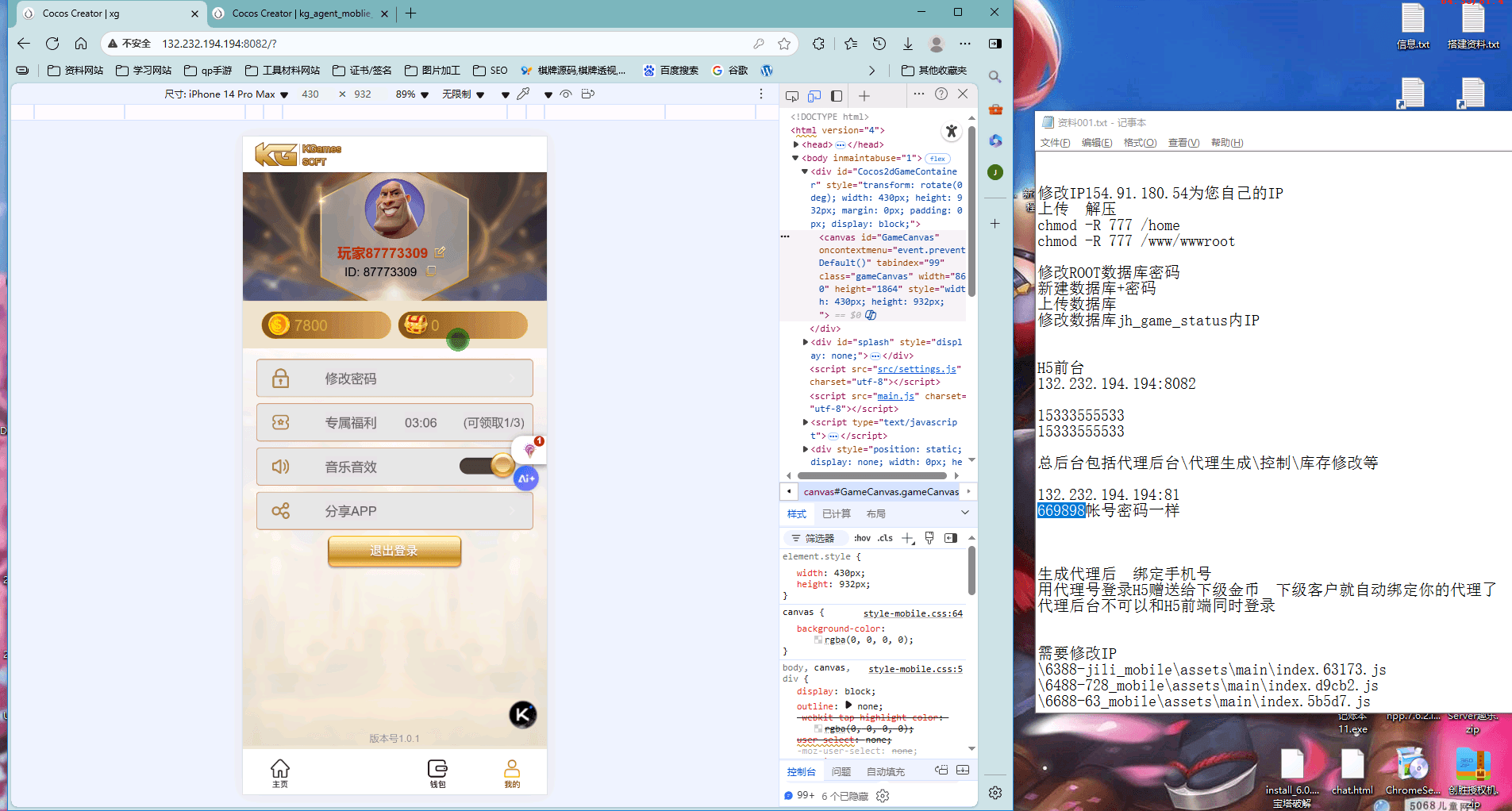Open DevTools more options ellipsis
This screenshot has width=1512, height=811.
pyautogui.click(x=919, y=94)
